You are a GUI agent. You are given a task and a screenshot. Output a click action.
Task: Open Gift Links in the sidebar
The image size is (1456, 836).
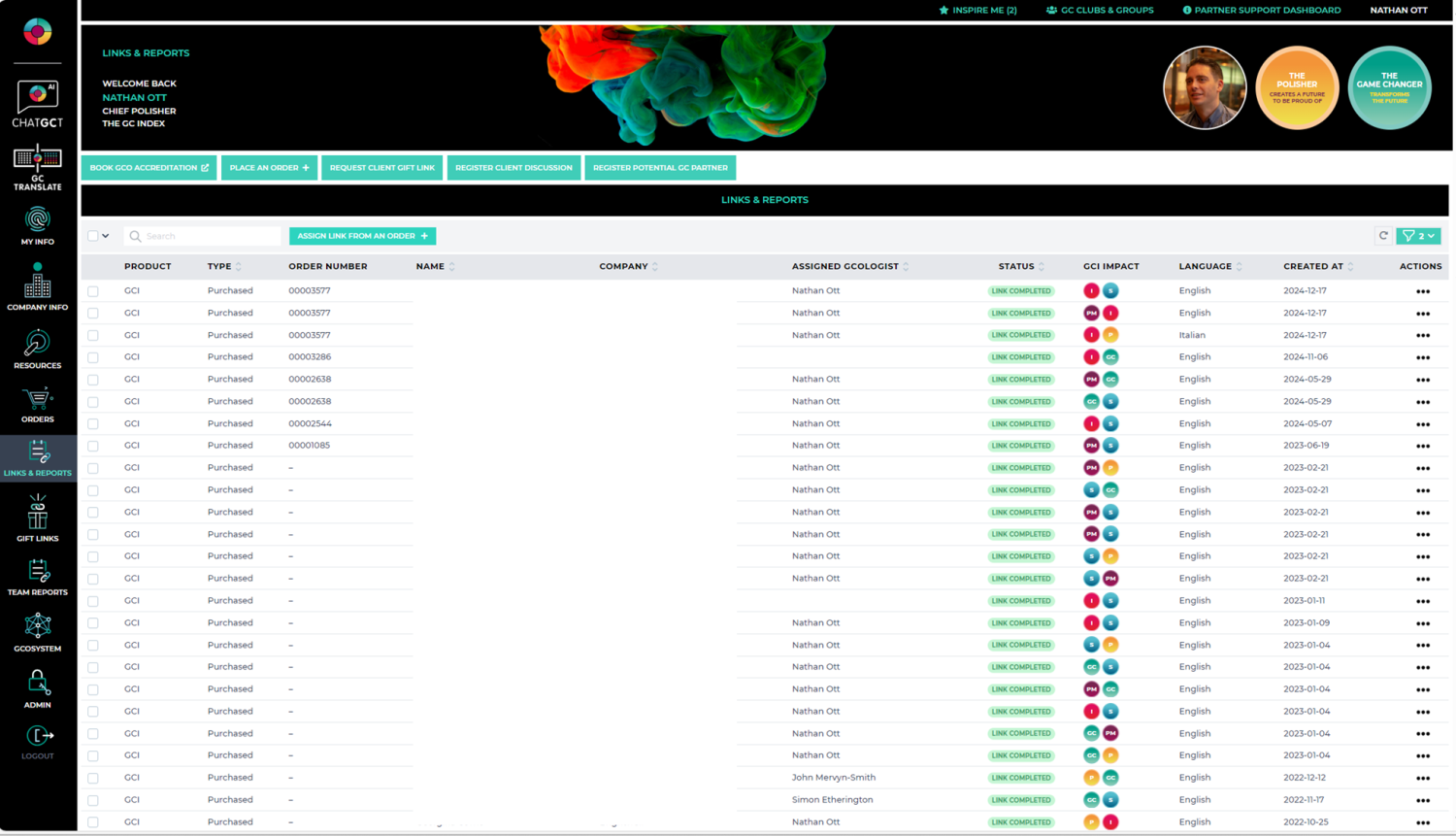coord(38,517)
